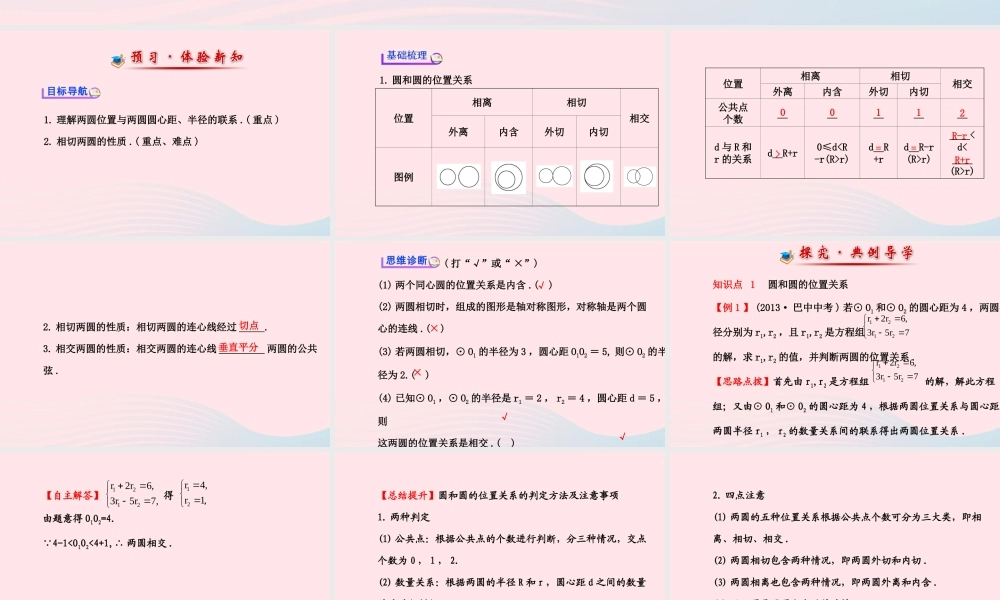
Task: Click the 外离 cell in the diagram table
Action: [458, 132]
